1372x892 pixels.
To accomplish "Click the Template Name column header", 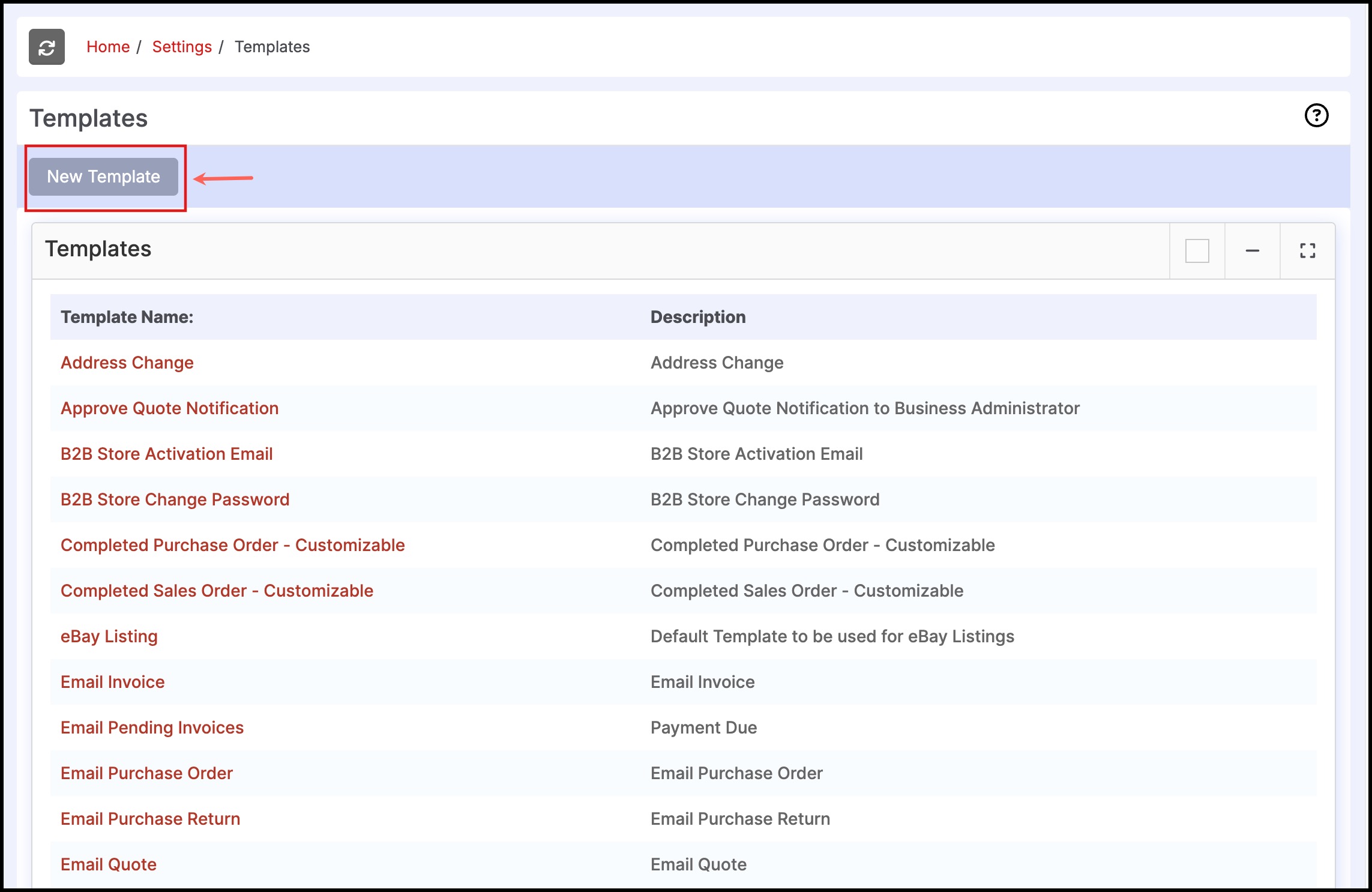I will [127, 317].
